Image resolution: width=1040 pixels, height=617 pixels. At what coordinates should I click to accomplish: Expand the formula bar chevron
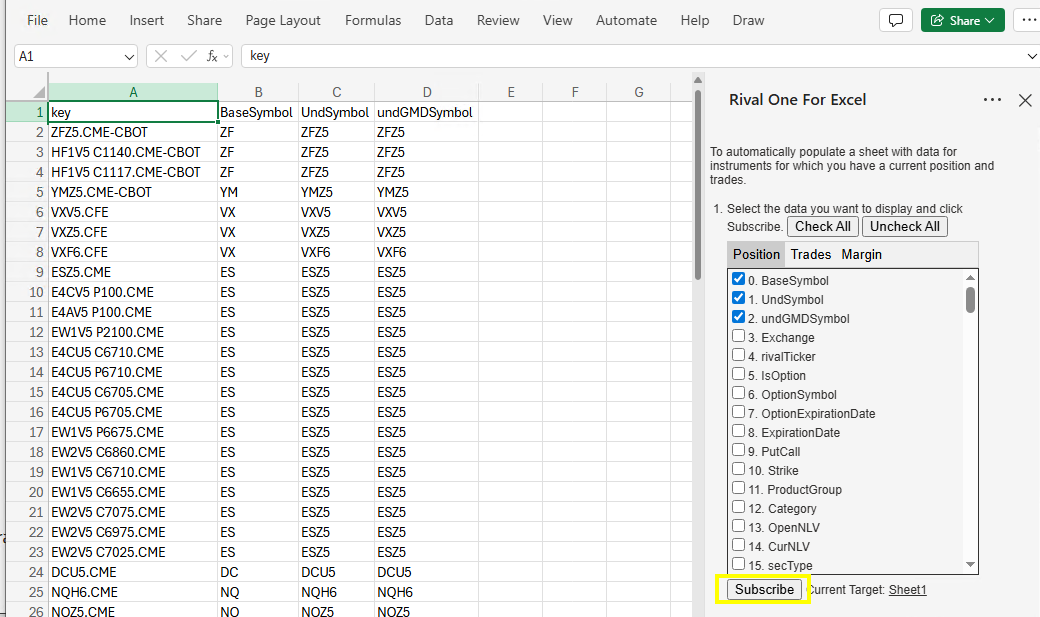tap(1032, 57)
